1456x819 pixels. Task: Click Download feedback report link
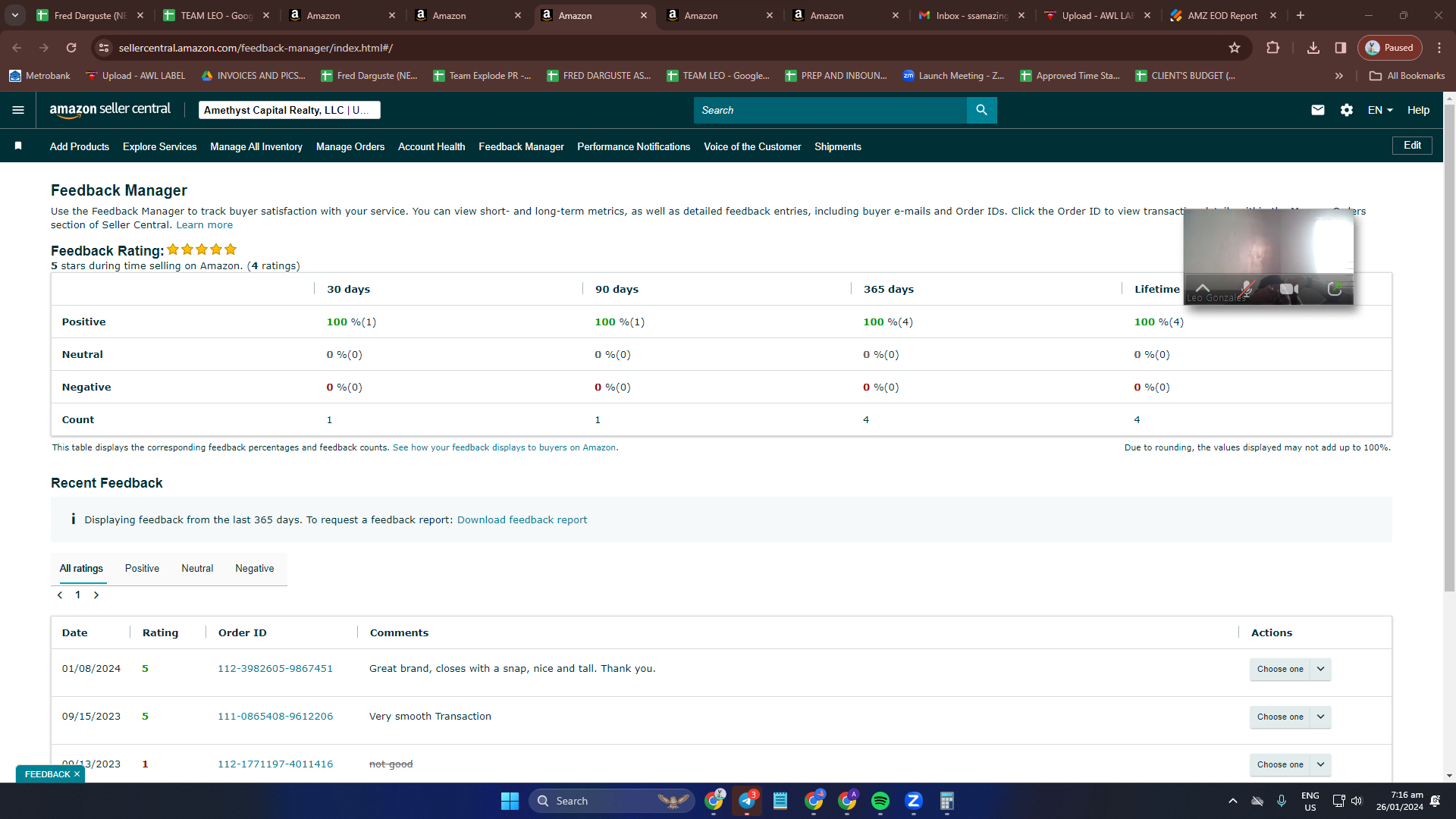tap(522, 520)
